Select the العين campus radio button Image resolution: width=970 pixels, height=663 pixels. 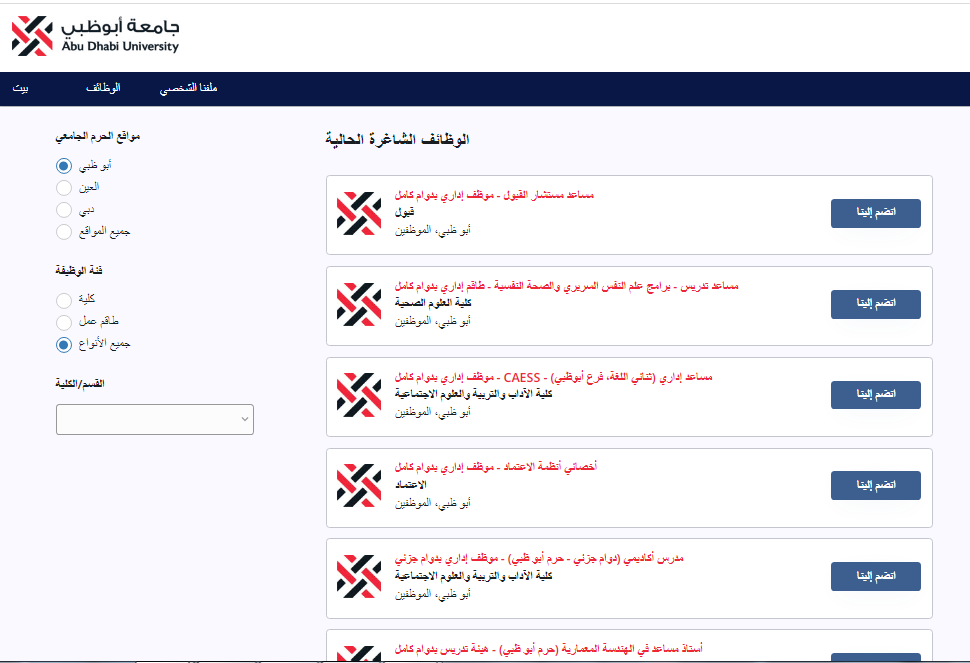click(64, 187)
